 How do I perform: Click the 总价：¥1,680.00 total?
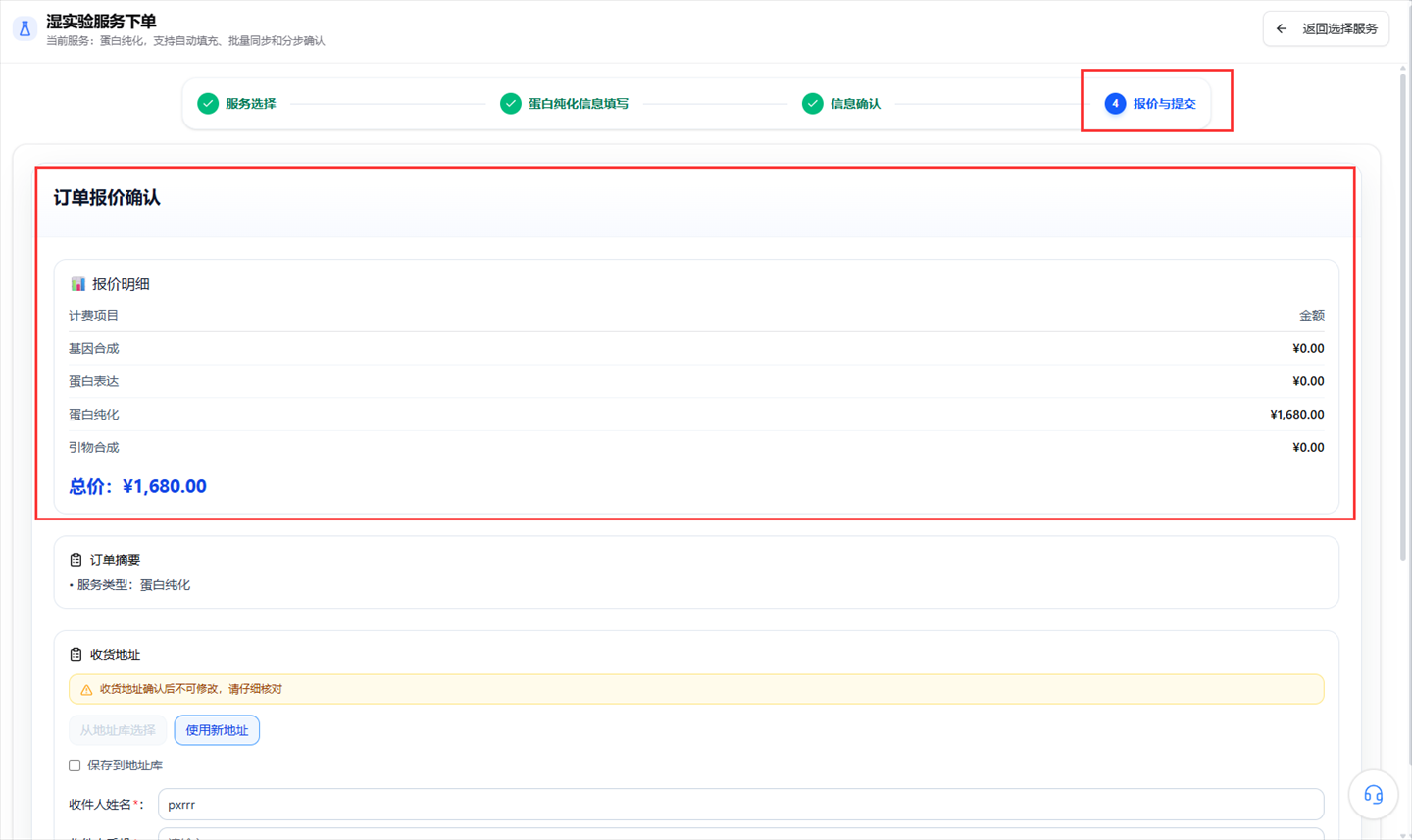coord(137,487)
